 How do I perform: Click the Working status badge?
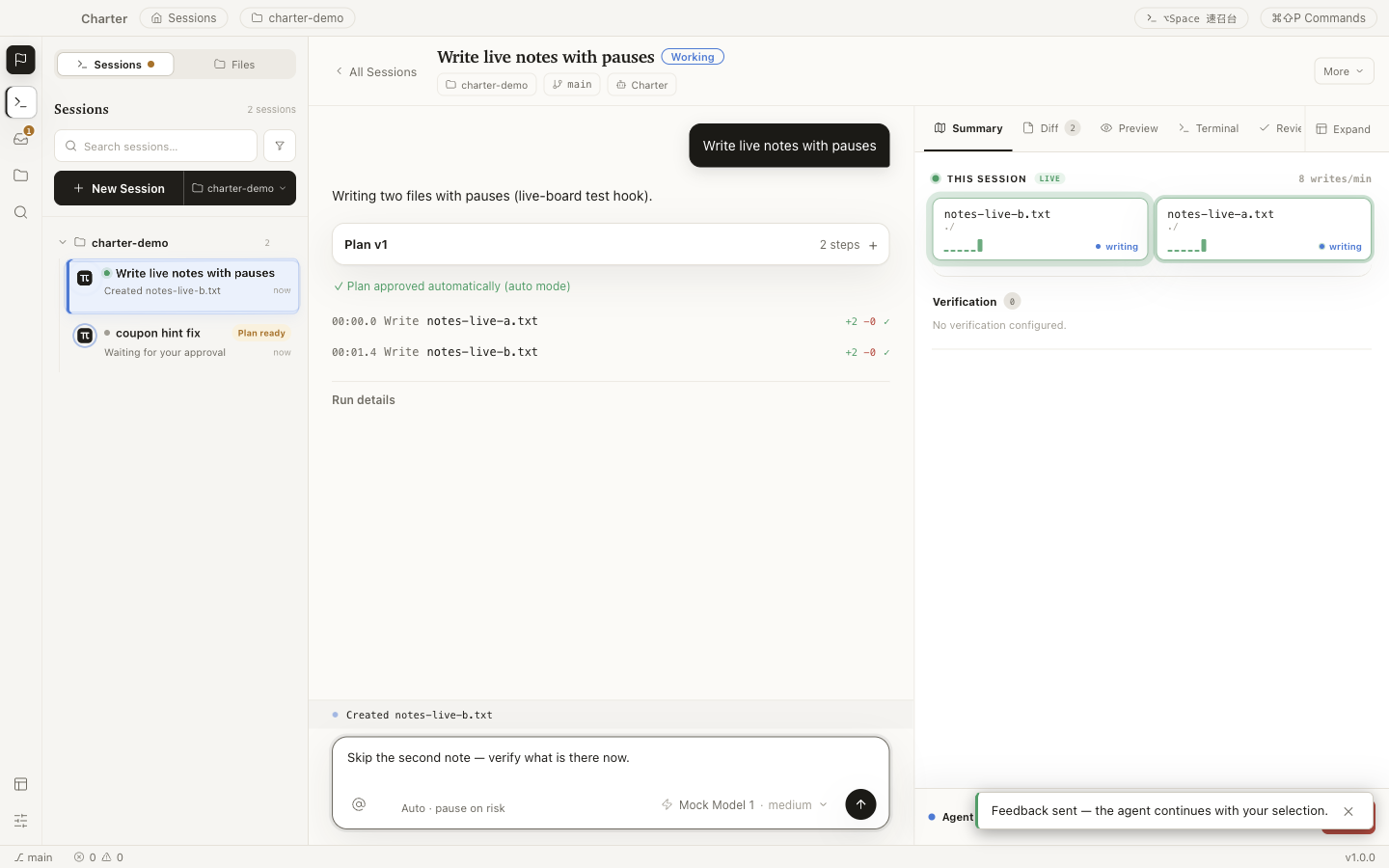coord(693,57)
